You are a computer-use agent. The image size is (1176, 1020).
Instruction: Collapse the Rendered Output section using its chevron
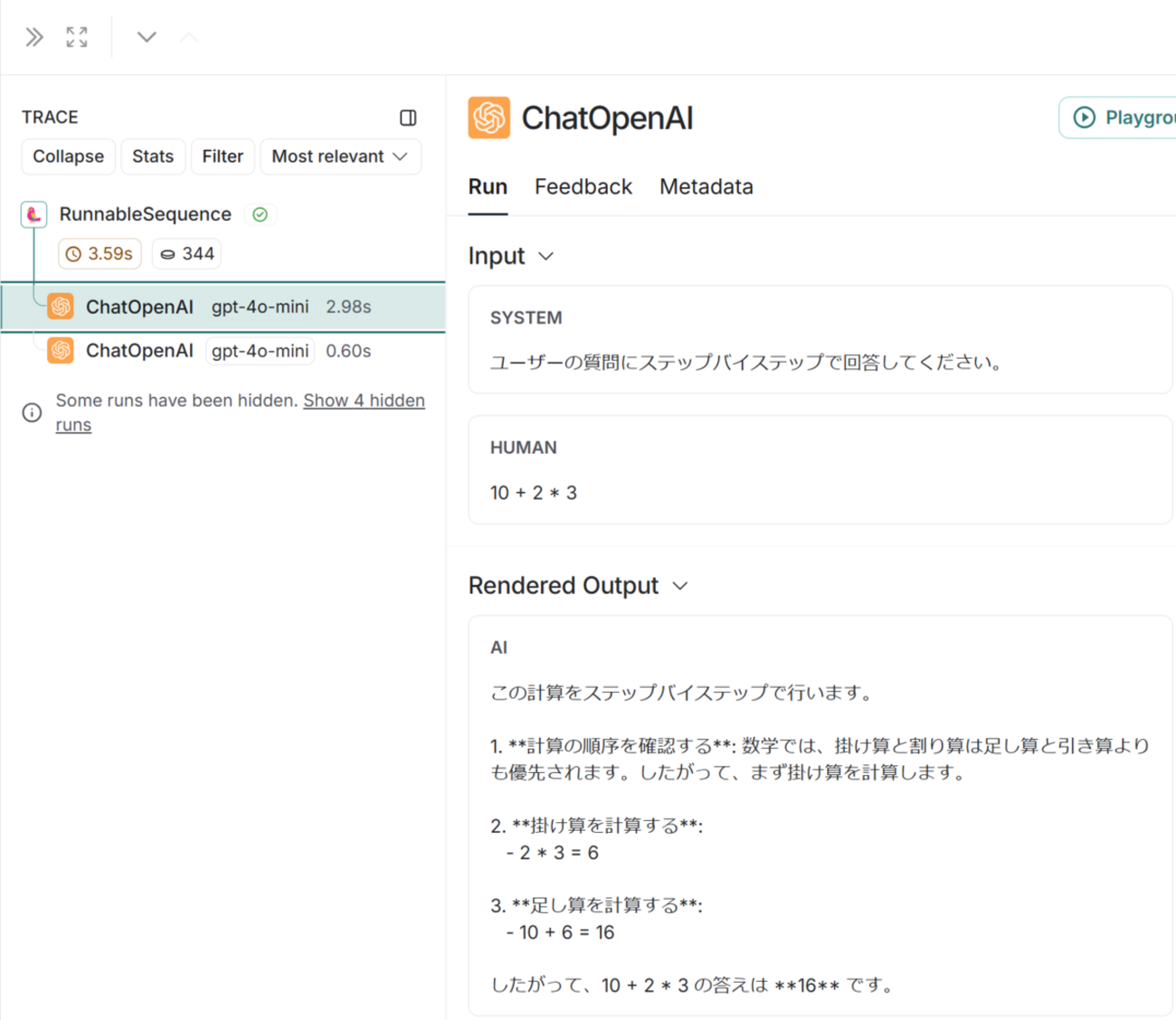pyautogui.click(x=680, y=586)
